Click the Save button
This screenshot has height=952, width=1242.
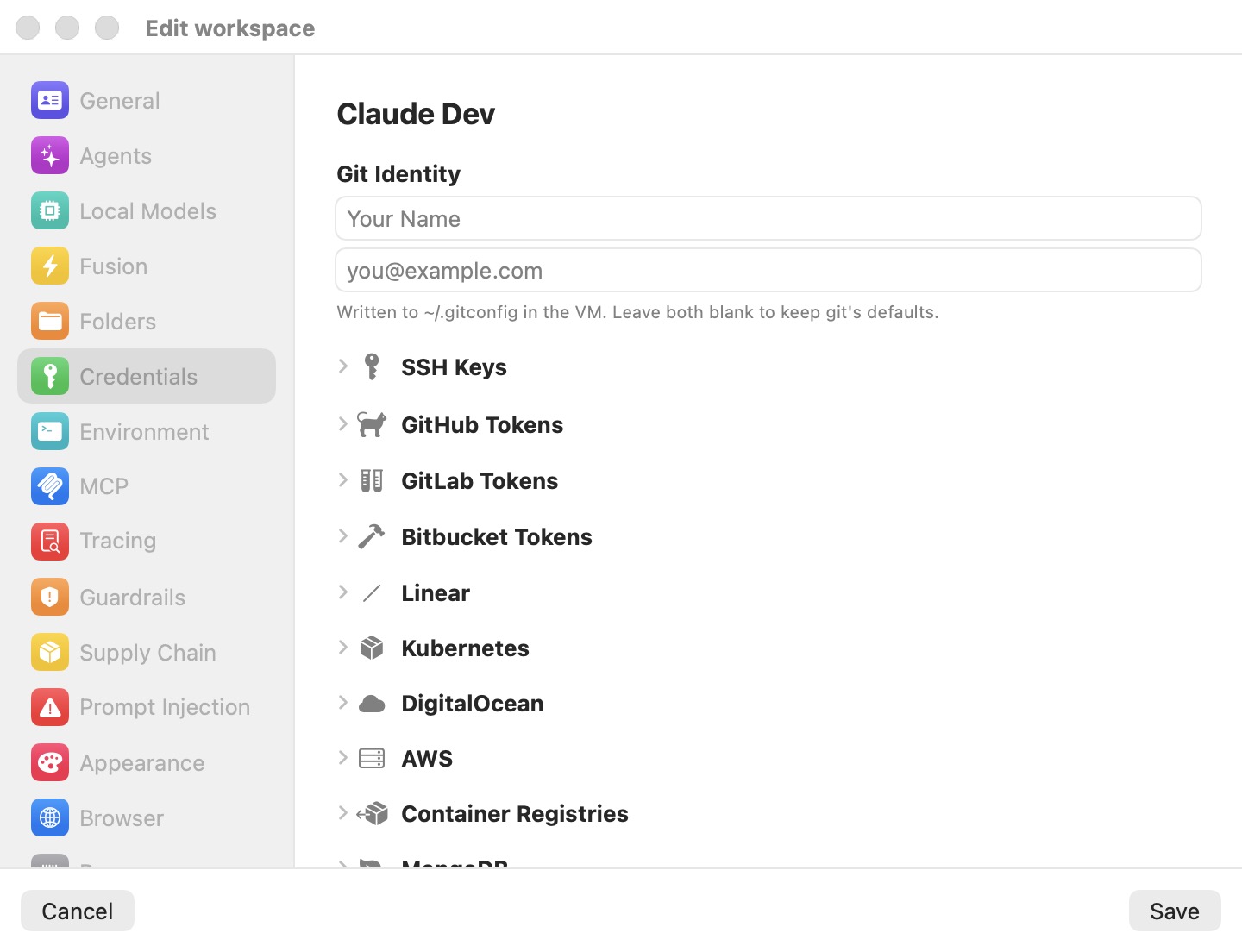pos(1175,911)
